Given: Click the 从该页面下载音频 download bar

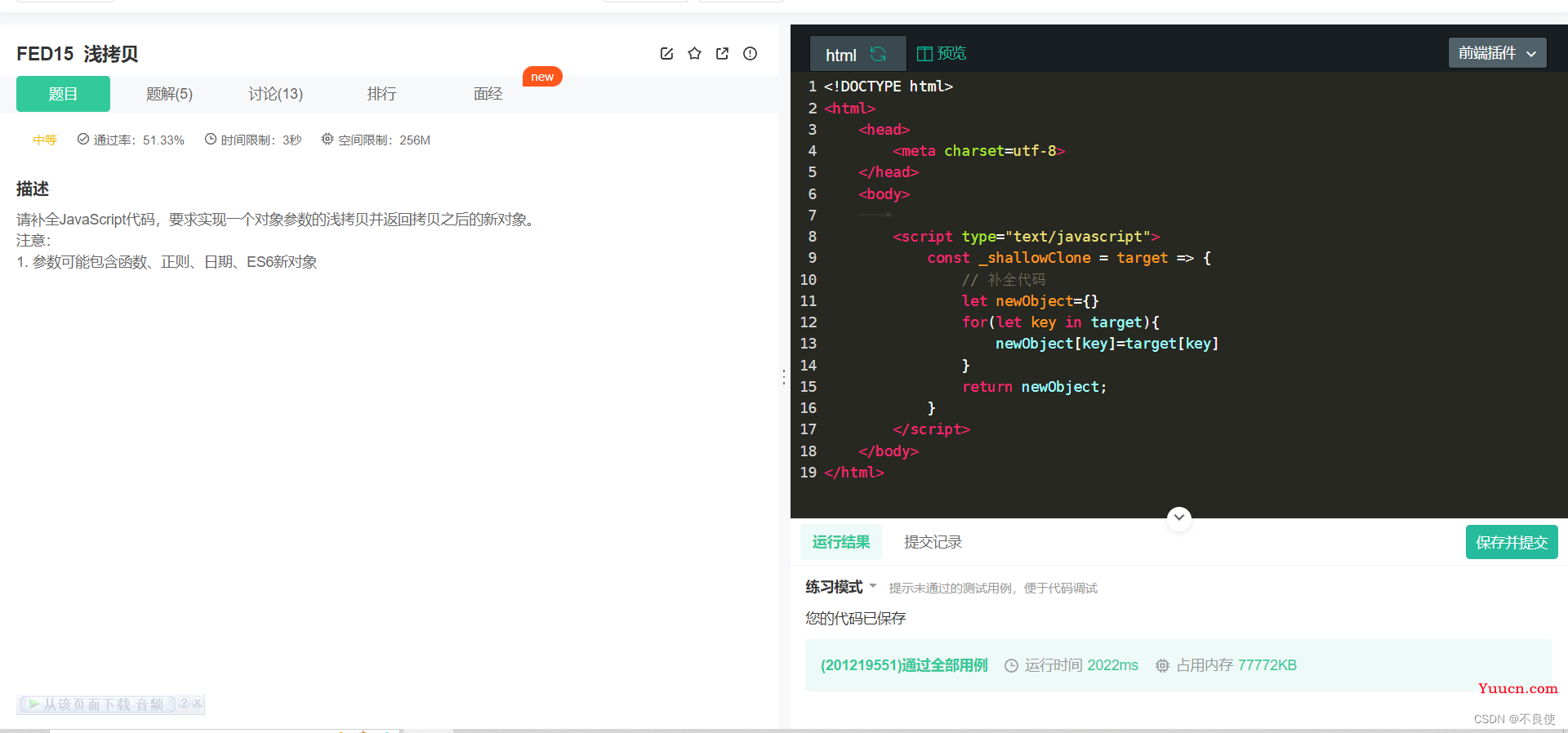Looking at the screenshot, I should [96, 704].
